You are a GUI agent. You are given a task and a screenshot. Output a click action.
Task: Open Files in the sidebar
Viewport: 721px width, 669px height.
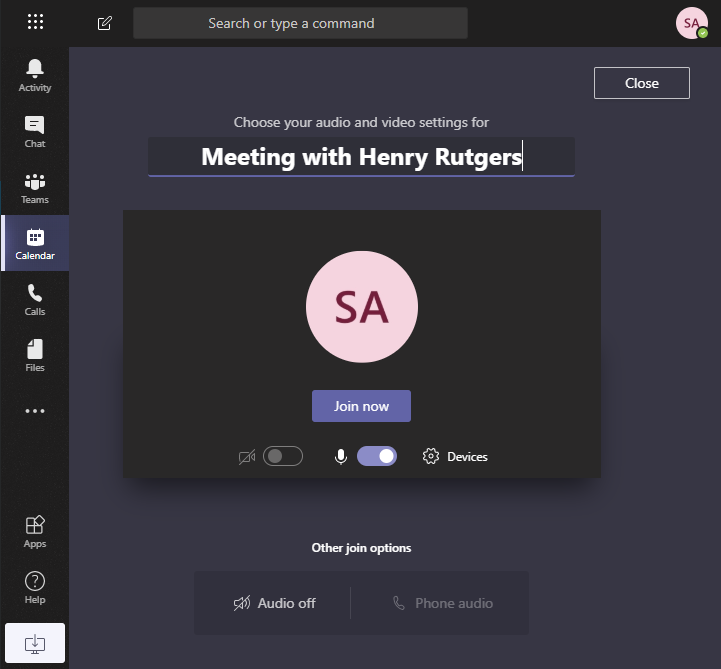click(35, 355)
